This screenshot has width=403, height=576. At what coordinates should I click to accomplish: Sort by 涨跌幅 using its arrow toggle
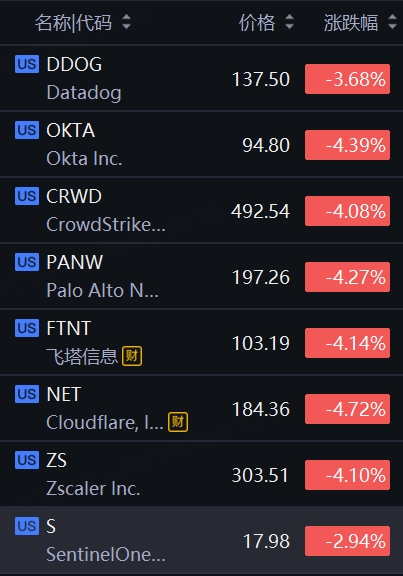[x=392, y=22]
